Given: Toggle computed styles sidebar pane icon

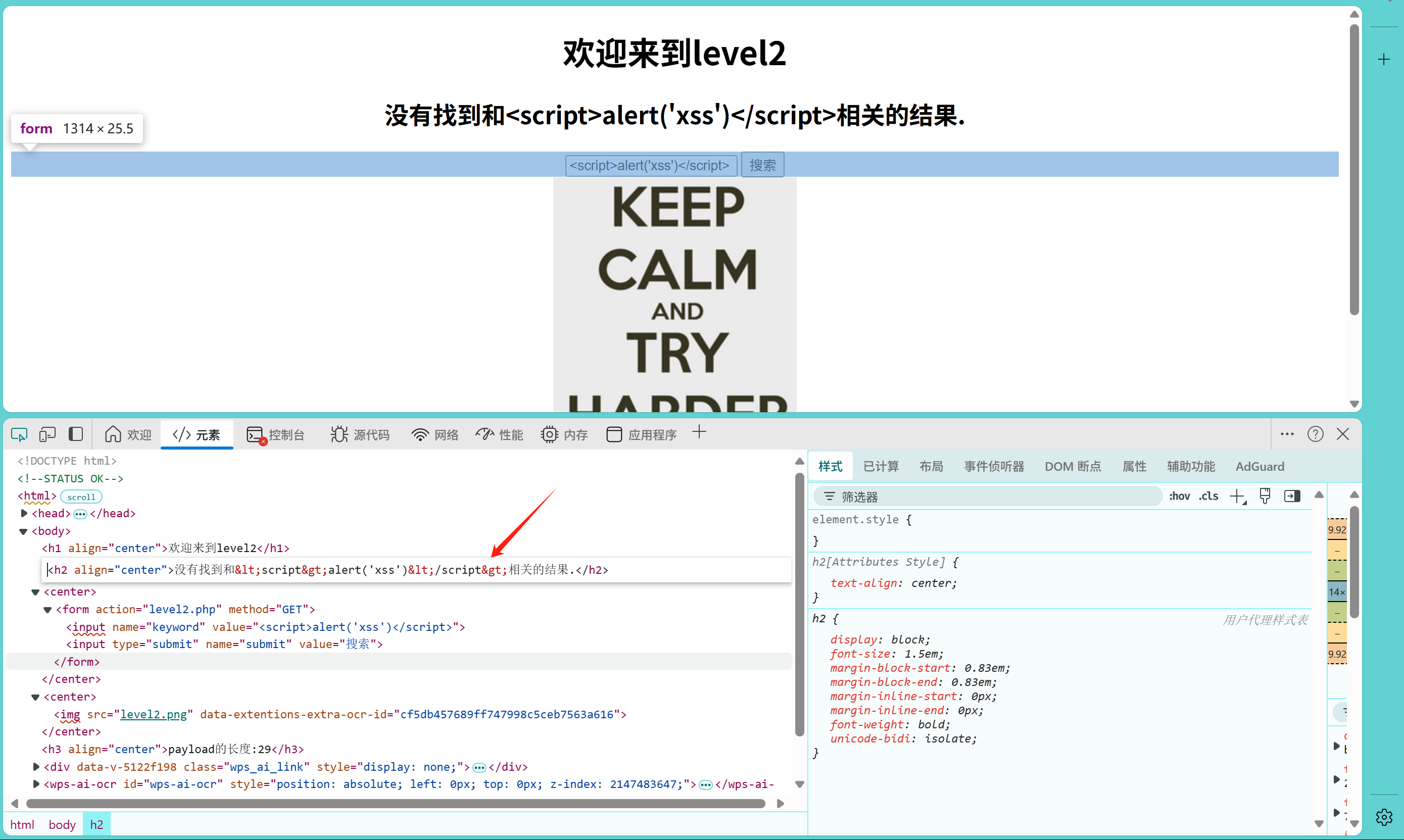Looking at the screenshot, I should click(1292, 497).
